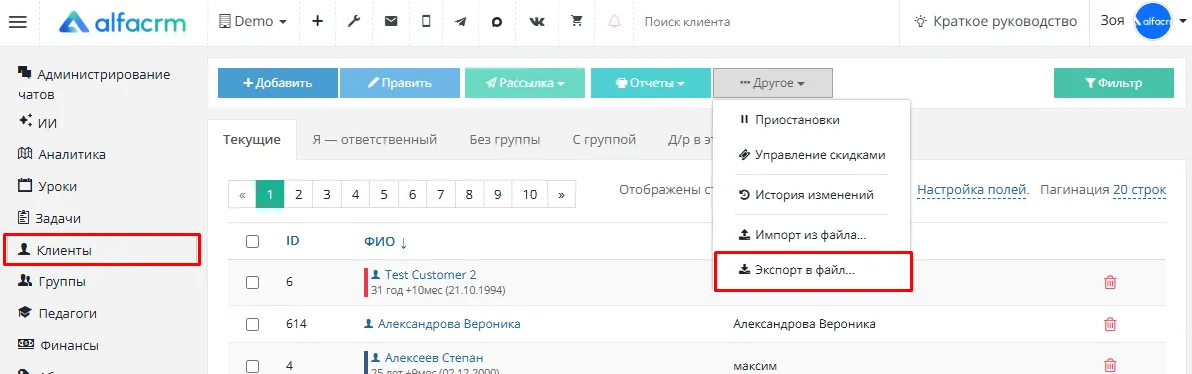Delete Александрова Вероника trash icon
Image resolution: width=1192 pixels, height=374 pixels.
(1110, 324)
